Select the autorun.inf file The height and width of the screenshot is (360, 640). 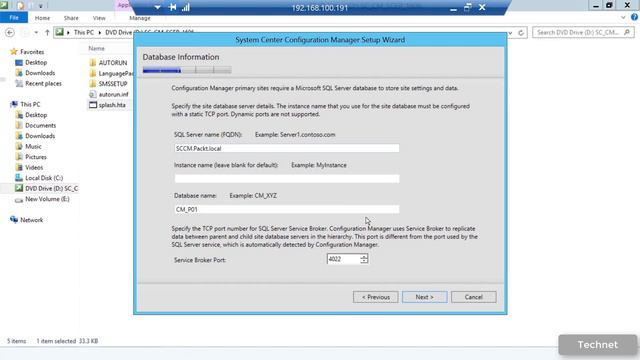click(x=113, y=94)
